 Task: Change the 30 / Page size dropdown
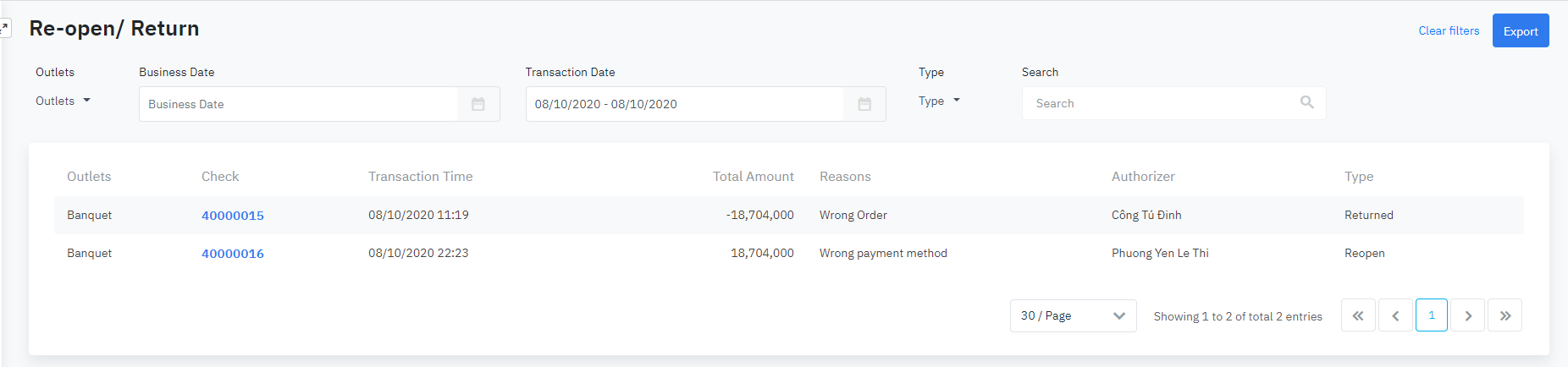[1073, 315]
